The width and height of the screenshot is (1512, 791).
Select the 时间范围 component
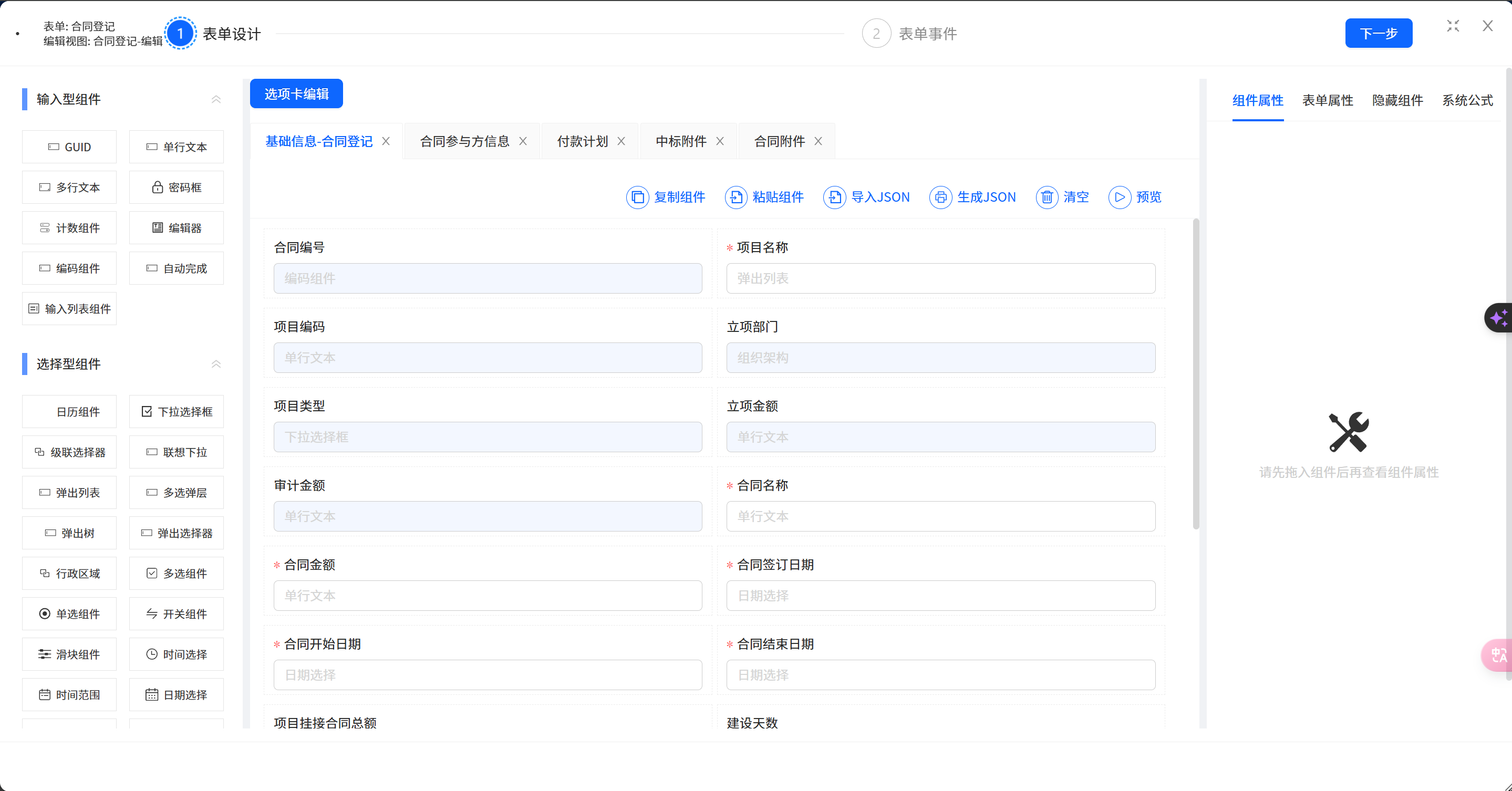tap(69, 695)
